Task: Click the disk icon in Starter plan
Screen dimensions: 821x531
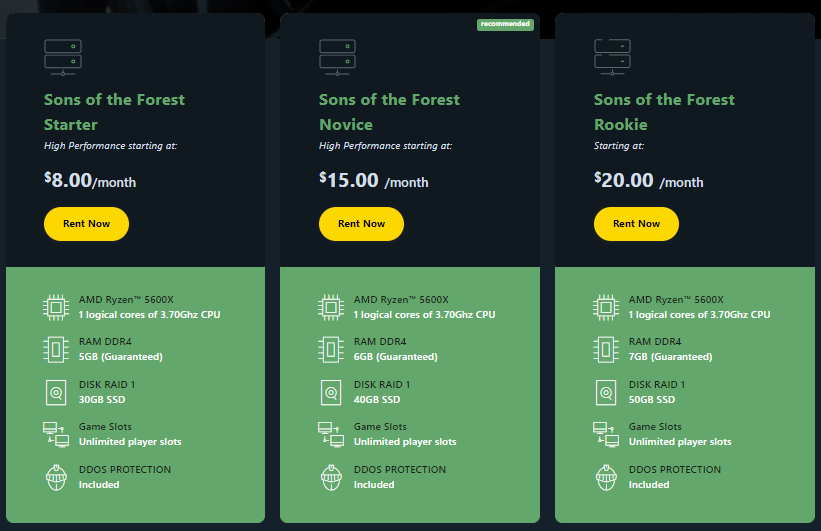Action: pyautogui.click(x=56, y=391)
